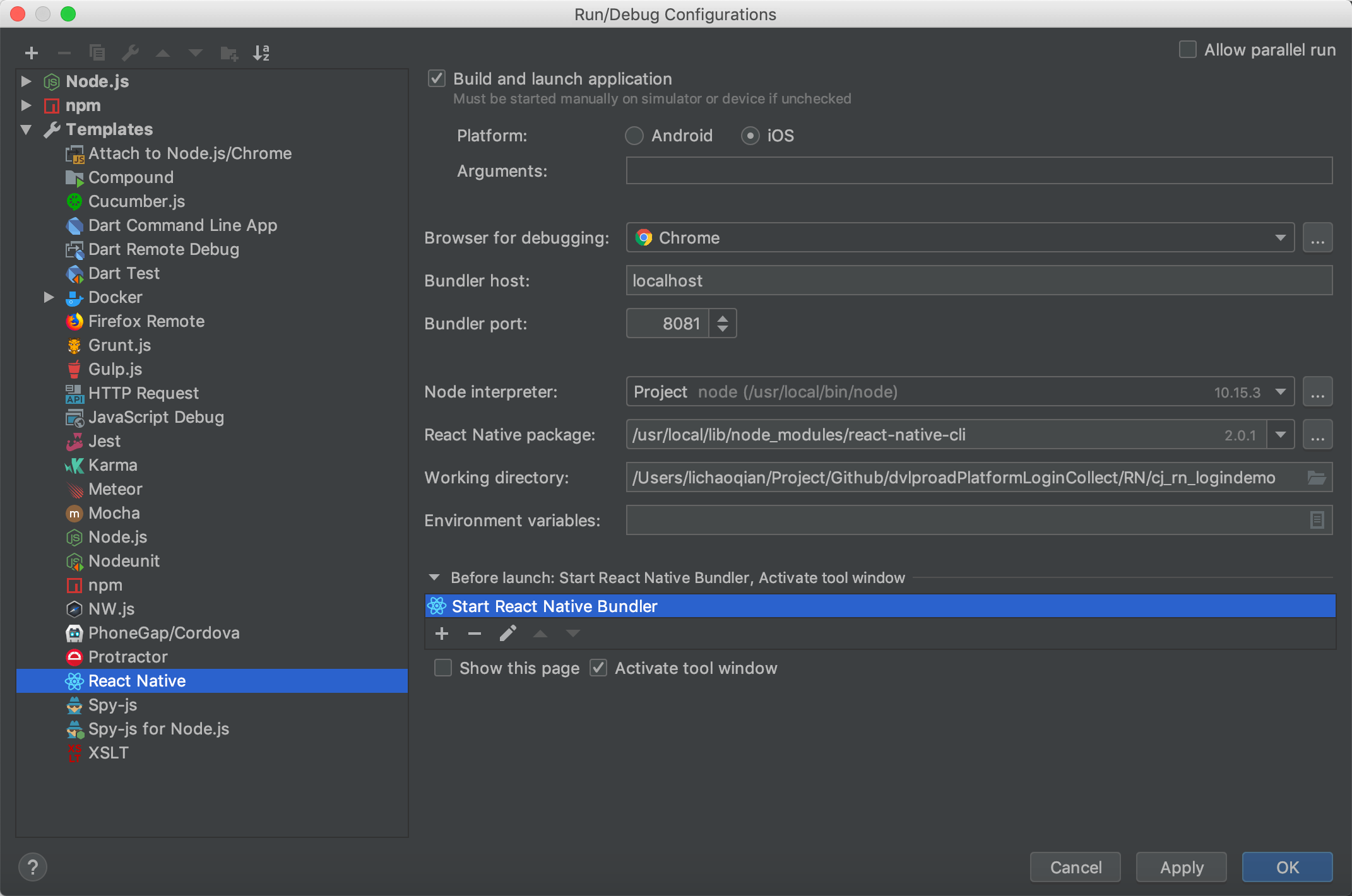
Task: Open the environment variables editor icon
Action: tap(1317, 521)
